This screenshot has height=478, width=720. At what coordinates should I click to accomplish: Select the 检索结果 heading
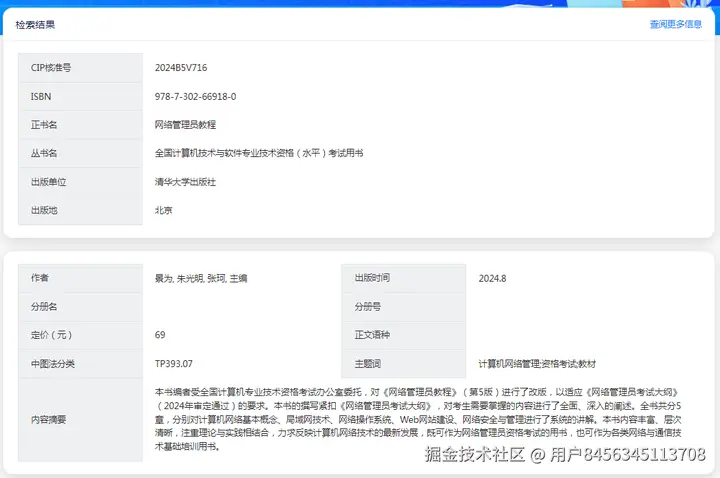coord(35,25)
